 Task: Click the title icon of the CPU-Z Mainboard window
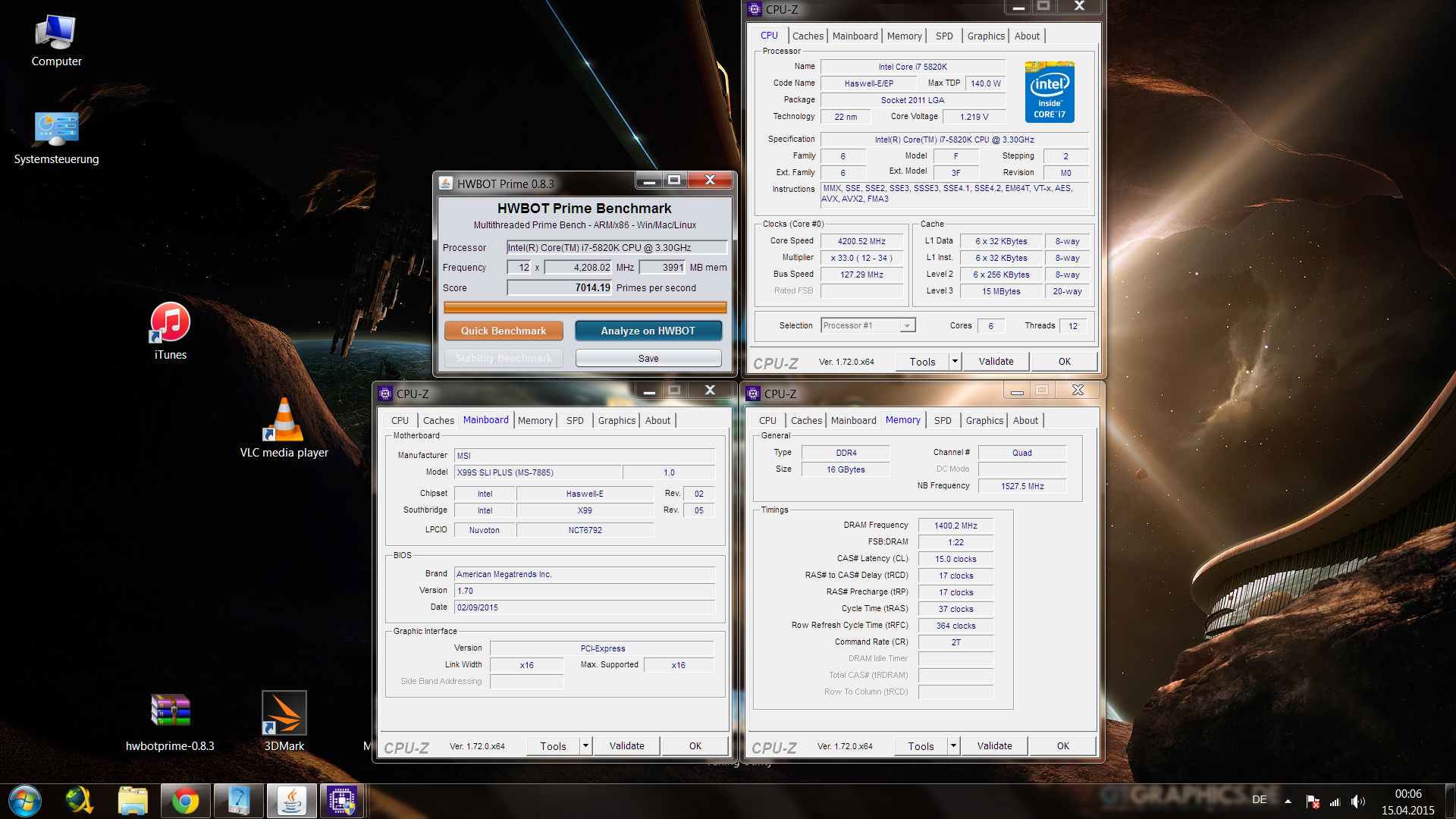385,394
